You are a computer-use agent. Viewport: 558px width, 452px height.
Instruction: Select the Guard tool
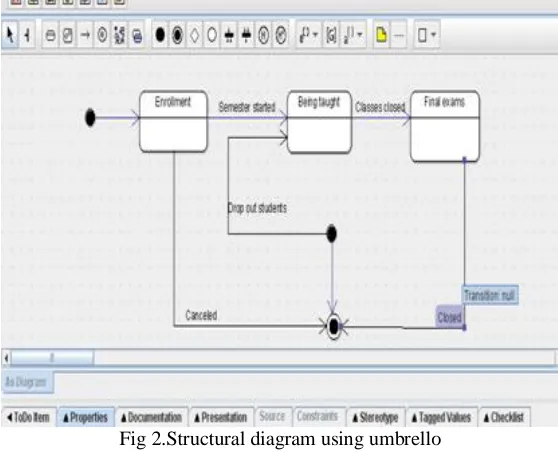(x=331, y=35)
